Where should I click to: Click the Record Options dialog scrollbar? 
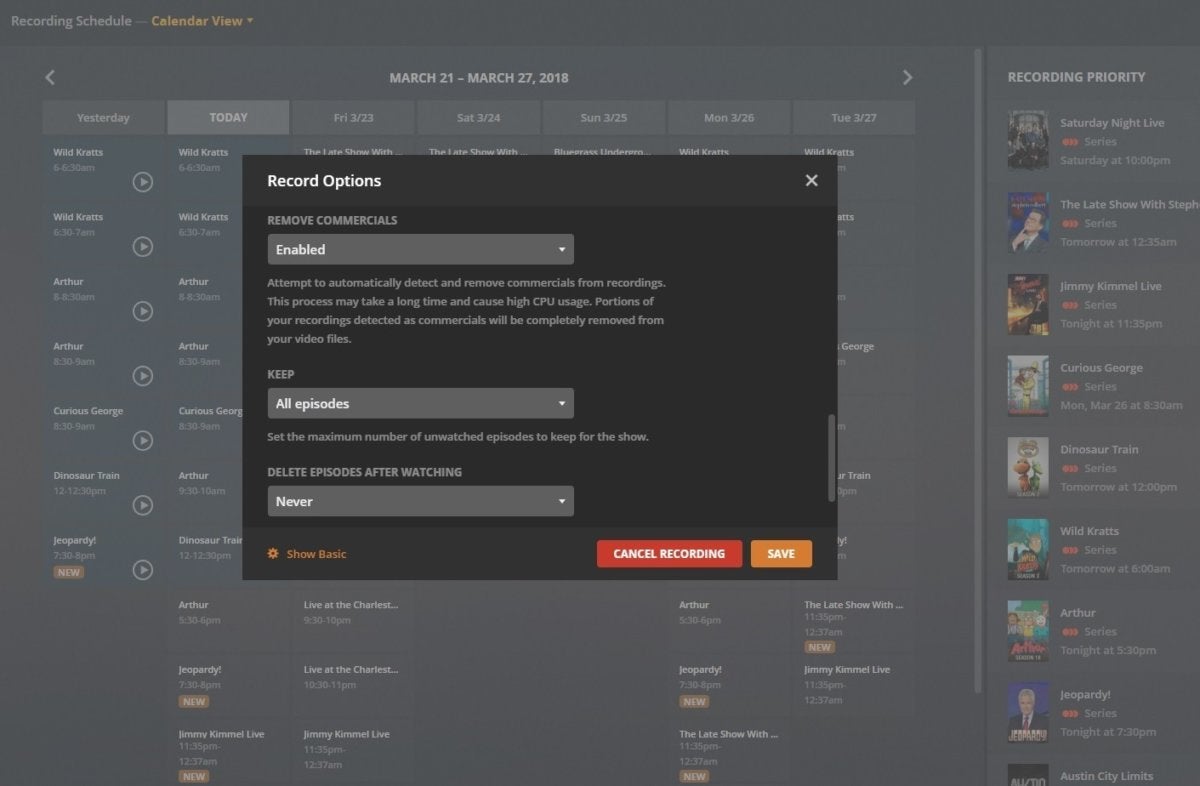point(831,458)
